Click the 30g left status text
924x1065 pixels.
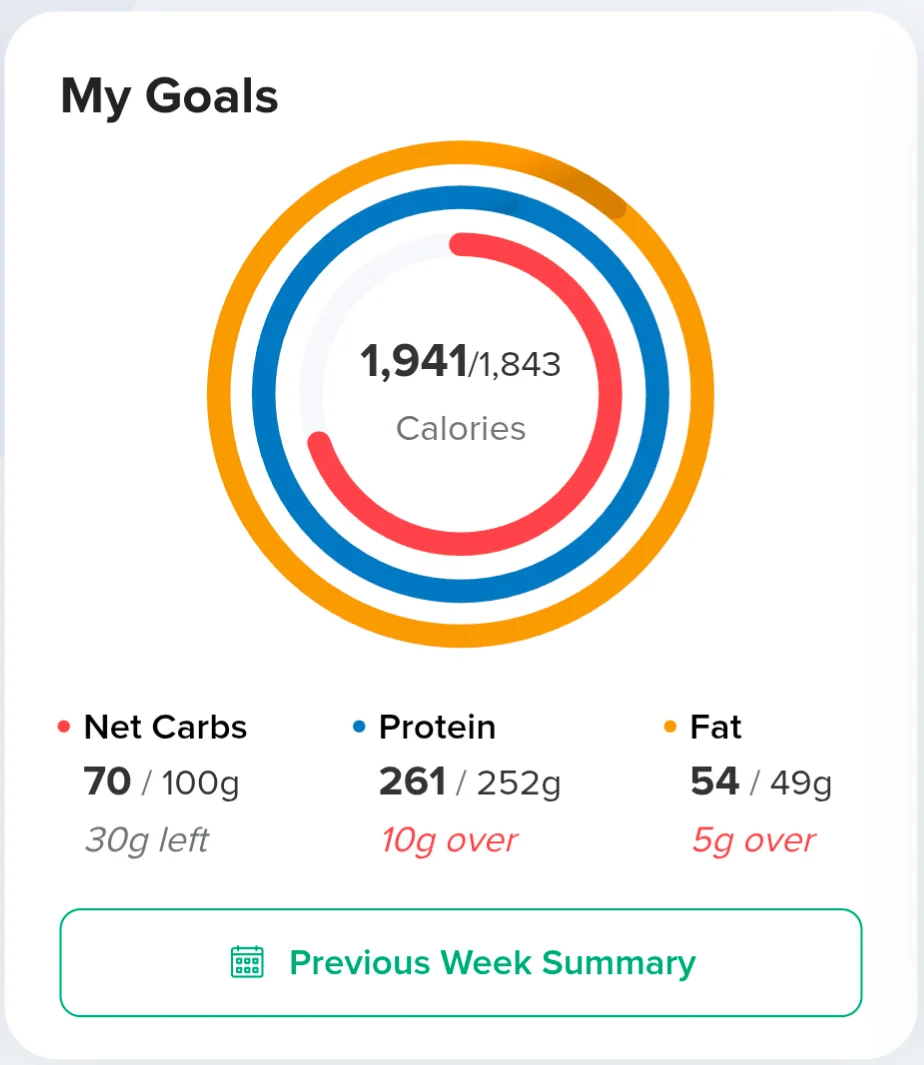click(x=147, y=841)
